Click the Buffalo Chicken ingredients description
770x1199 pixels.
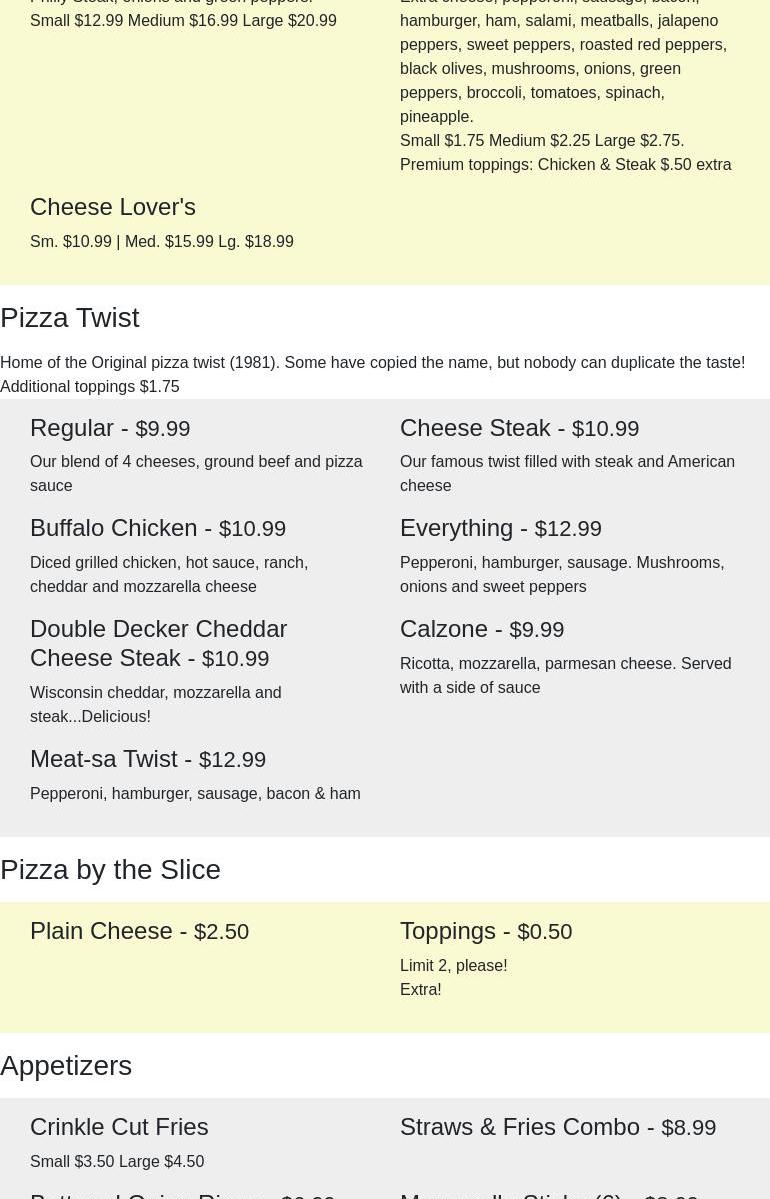(x=169, y=574)
